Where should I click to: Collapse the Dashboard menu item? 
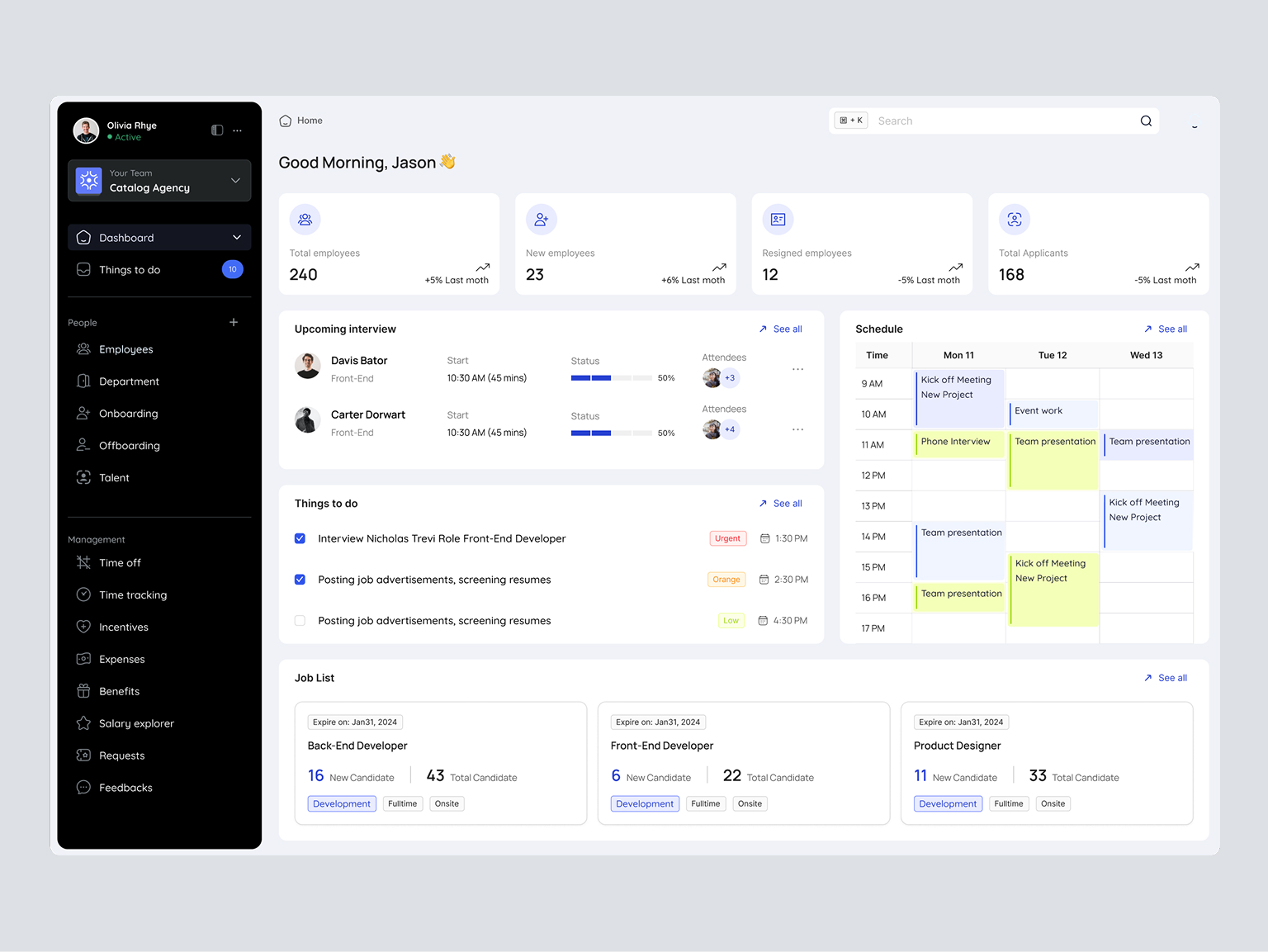coord(237,237)
